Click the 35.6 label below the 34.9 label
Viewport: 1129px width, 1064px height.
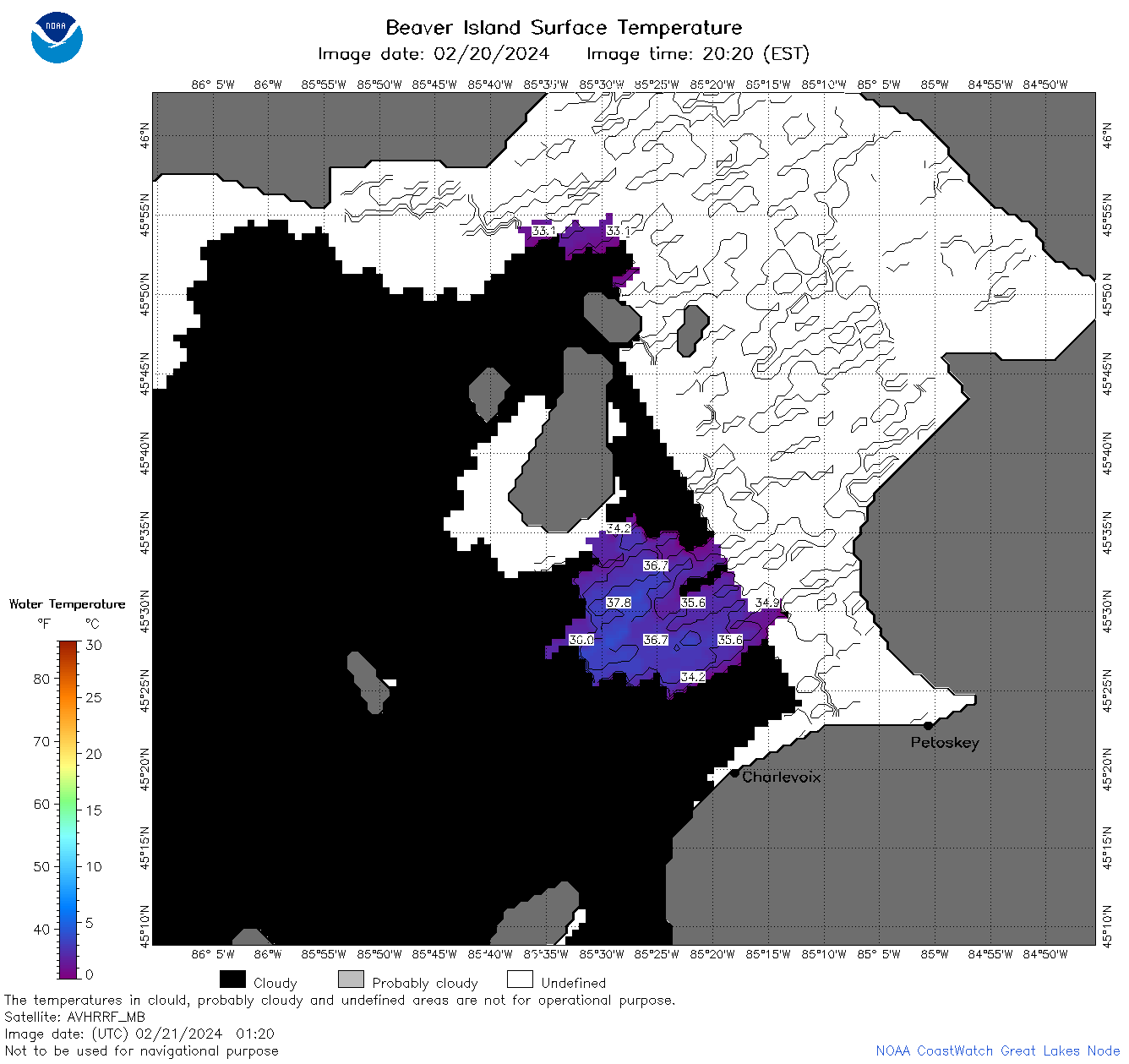[730, 640]
